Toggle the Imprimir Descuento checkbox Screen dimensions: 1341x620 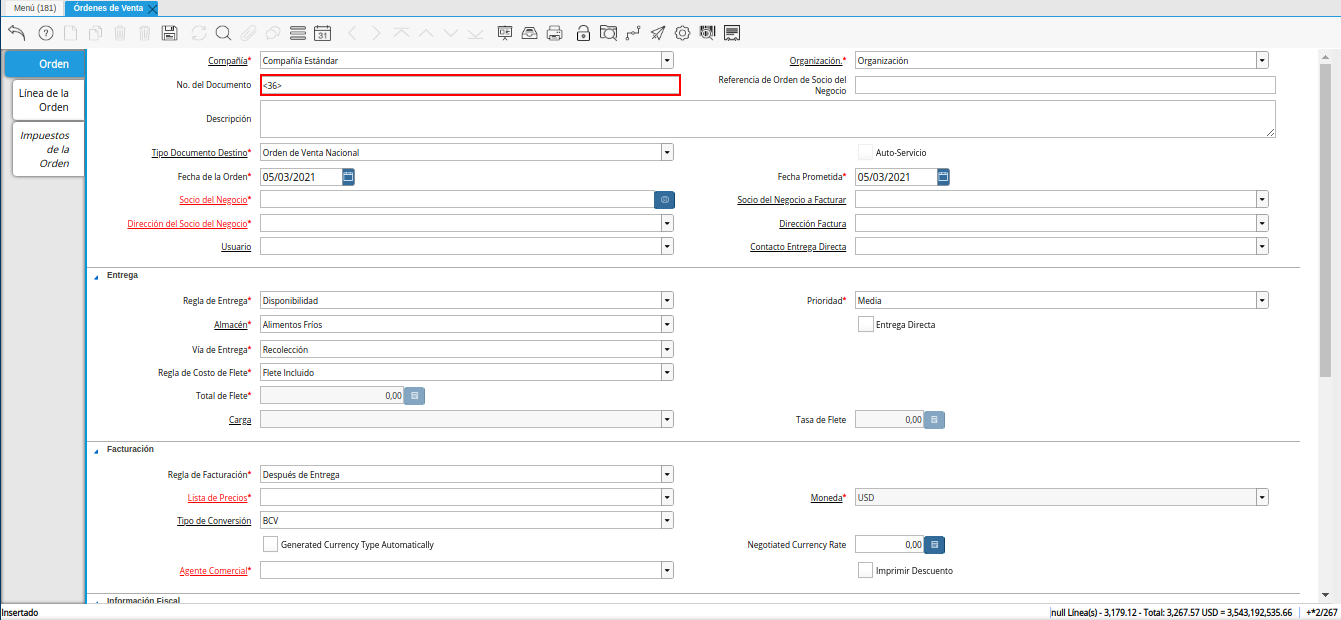[x=866, y=570]
